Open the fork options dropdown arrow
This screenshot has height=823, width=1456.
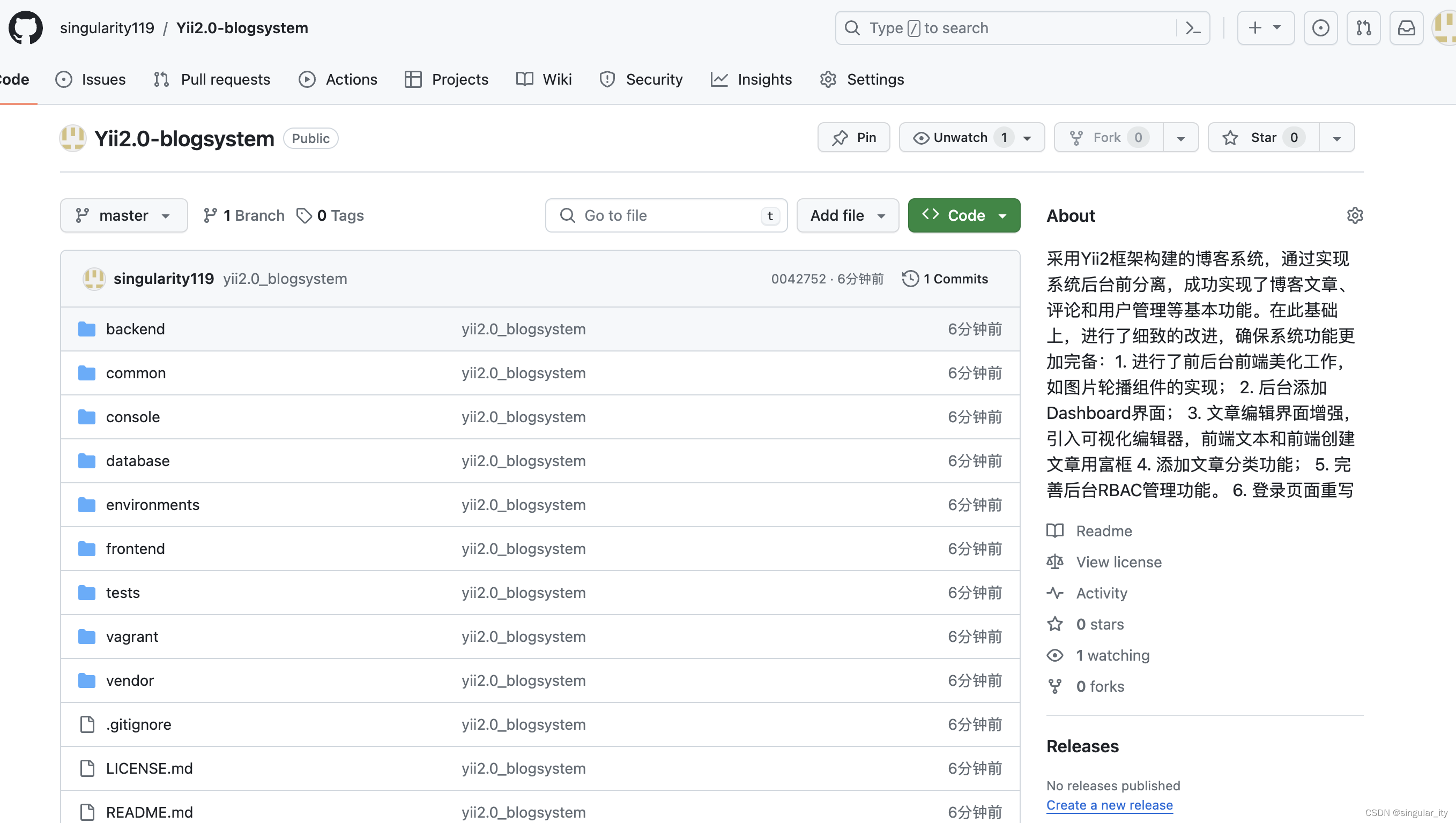[x=1180, y=138]
